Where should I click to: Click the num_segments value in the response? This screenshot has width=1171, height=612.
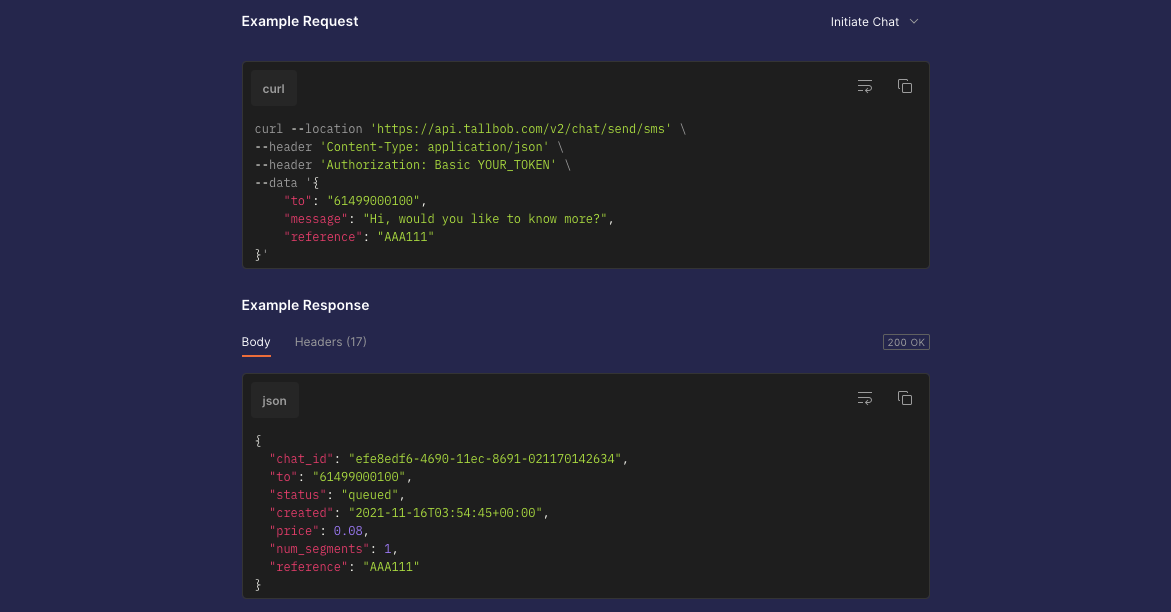click(388, 548)
